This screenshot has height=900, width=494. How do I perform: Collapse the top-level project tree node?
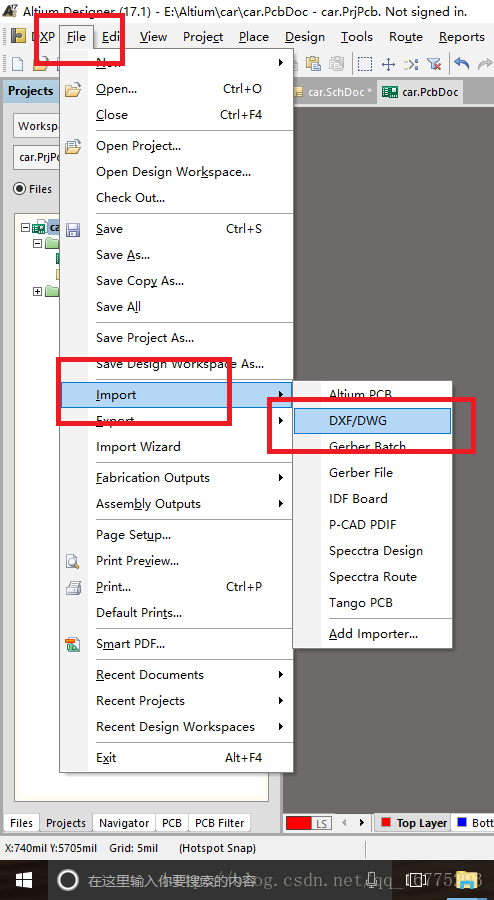pos(25,227)
